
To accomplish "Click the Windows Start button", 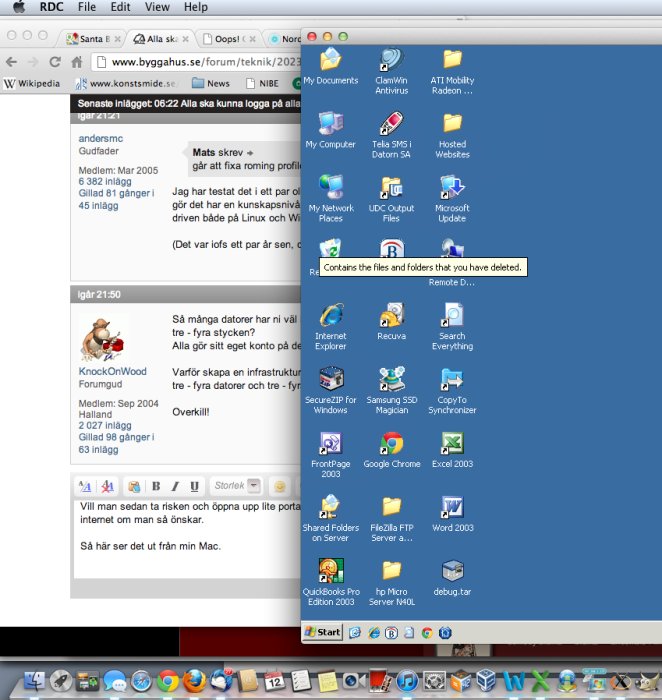I will [323, 632].
